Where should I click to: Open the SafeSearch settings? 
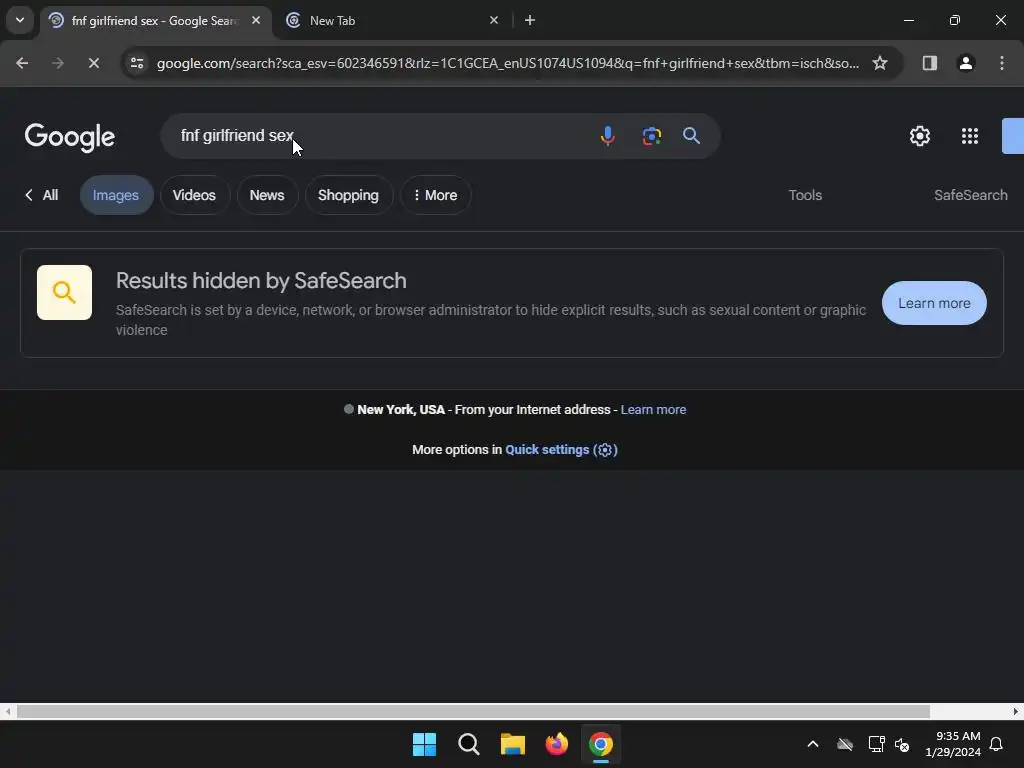(970, 195)
